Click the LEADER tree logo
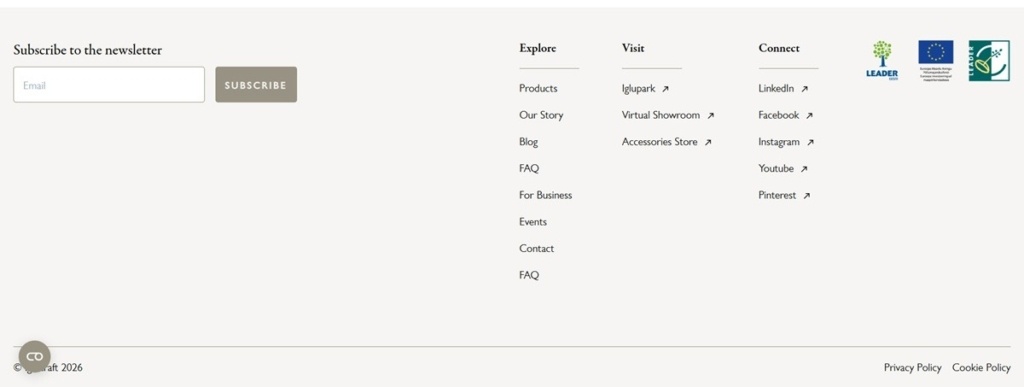1024x387 pixels. [882, 61]
